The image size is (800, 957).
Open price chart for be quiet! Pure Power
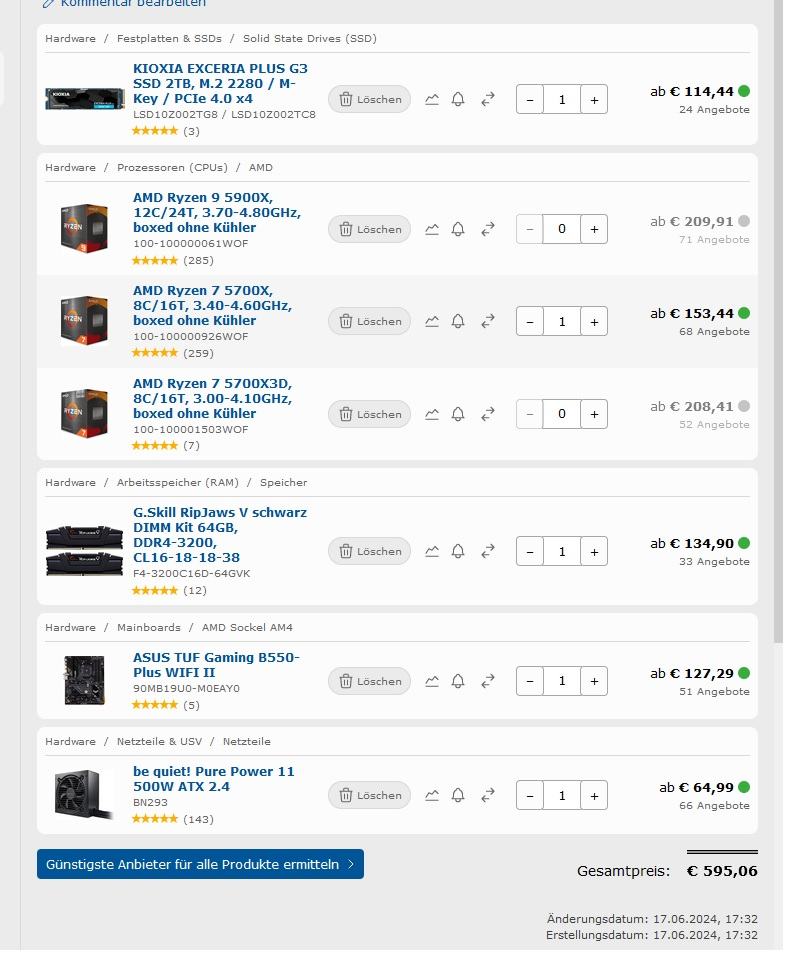(x=432, y=795)
